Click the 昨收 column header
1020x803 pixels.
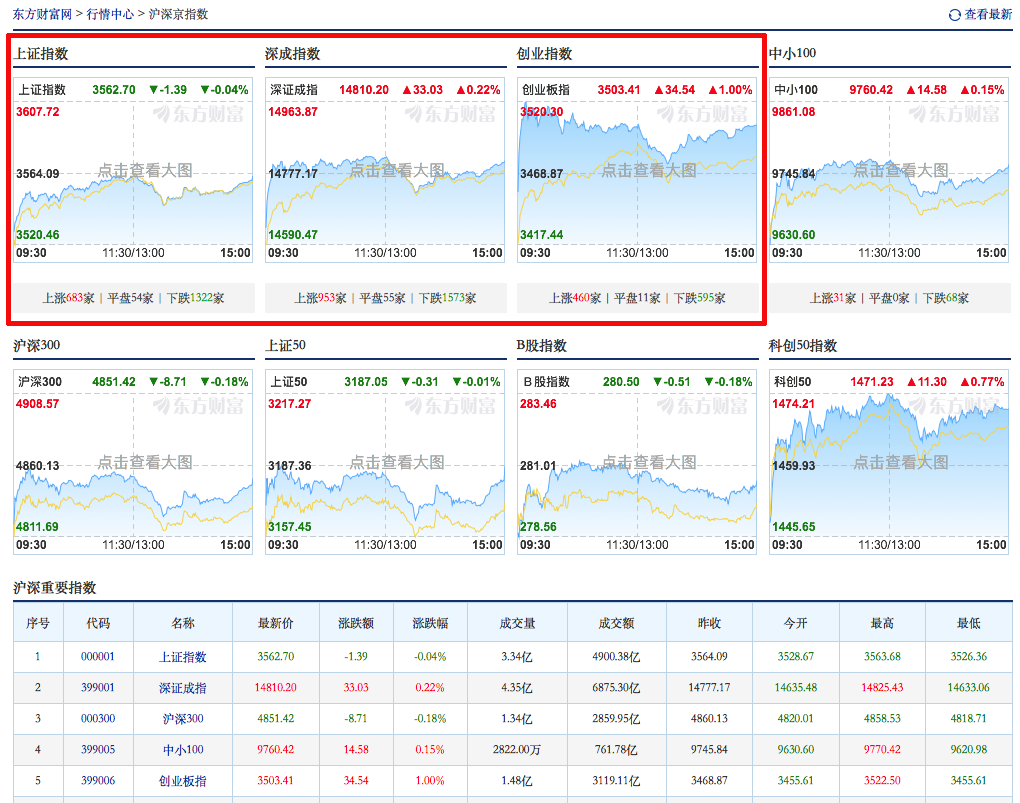click(709, 623)
